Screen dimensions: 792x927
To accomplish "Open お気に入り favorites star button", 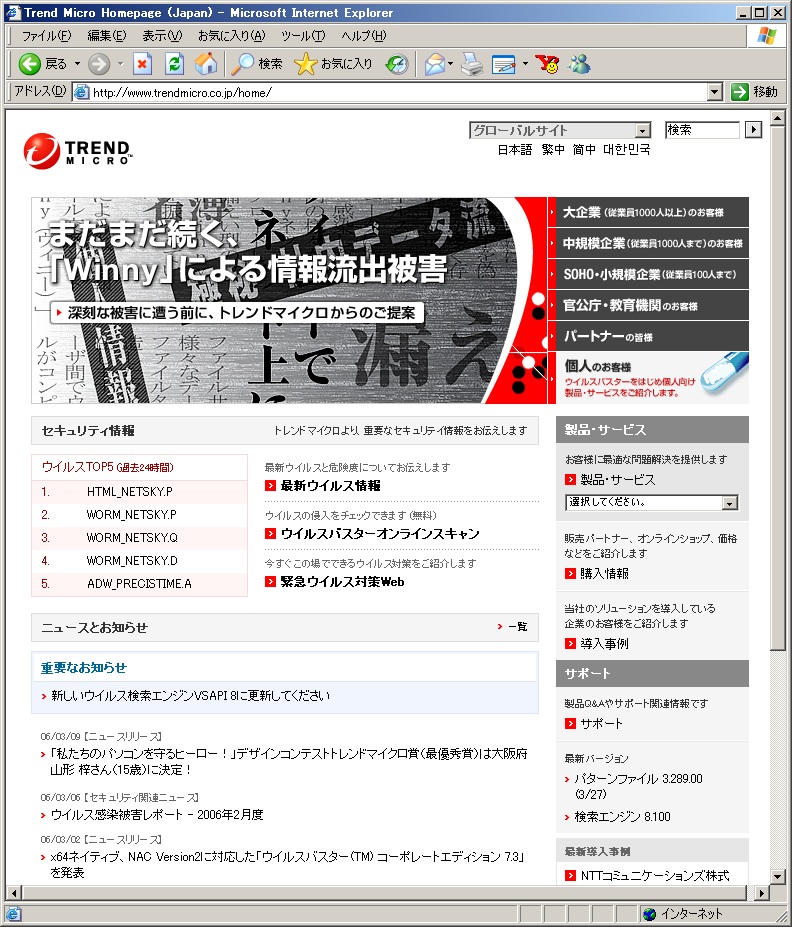I will pyautogui.click(x=333, y=64).
